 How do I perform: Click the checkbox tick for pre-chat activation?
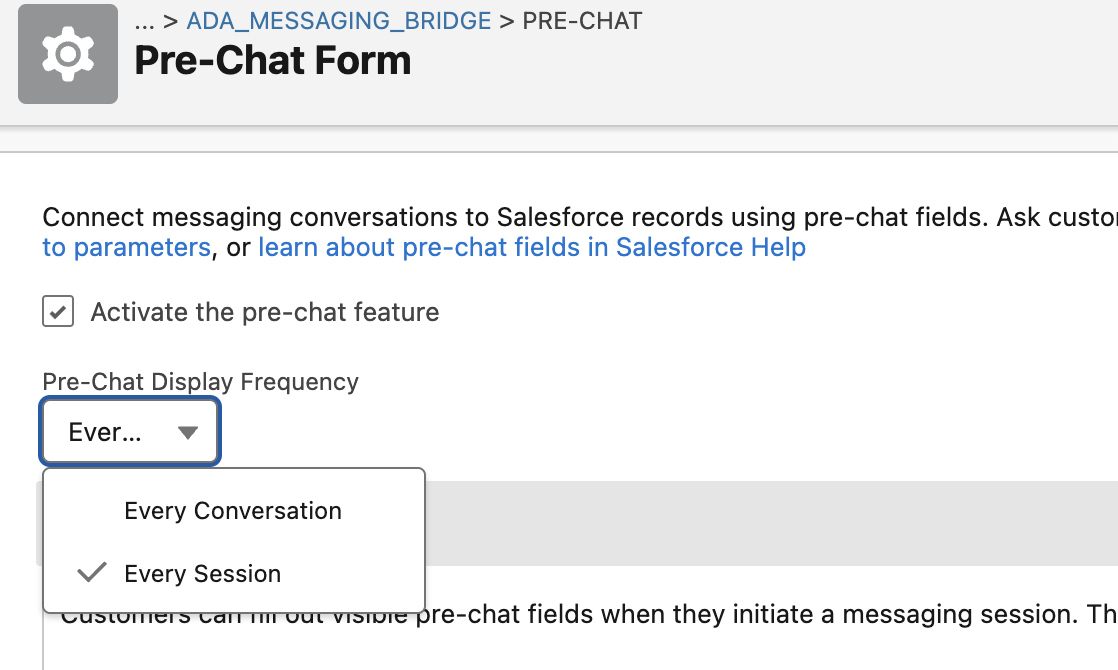tap(58, 311)
